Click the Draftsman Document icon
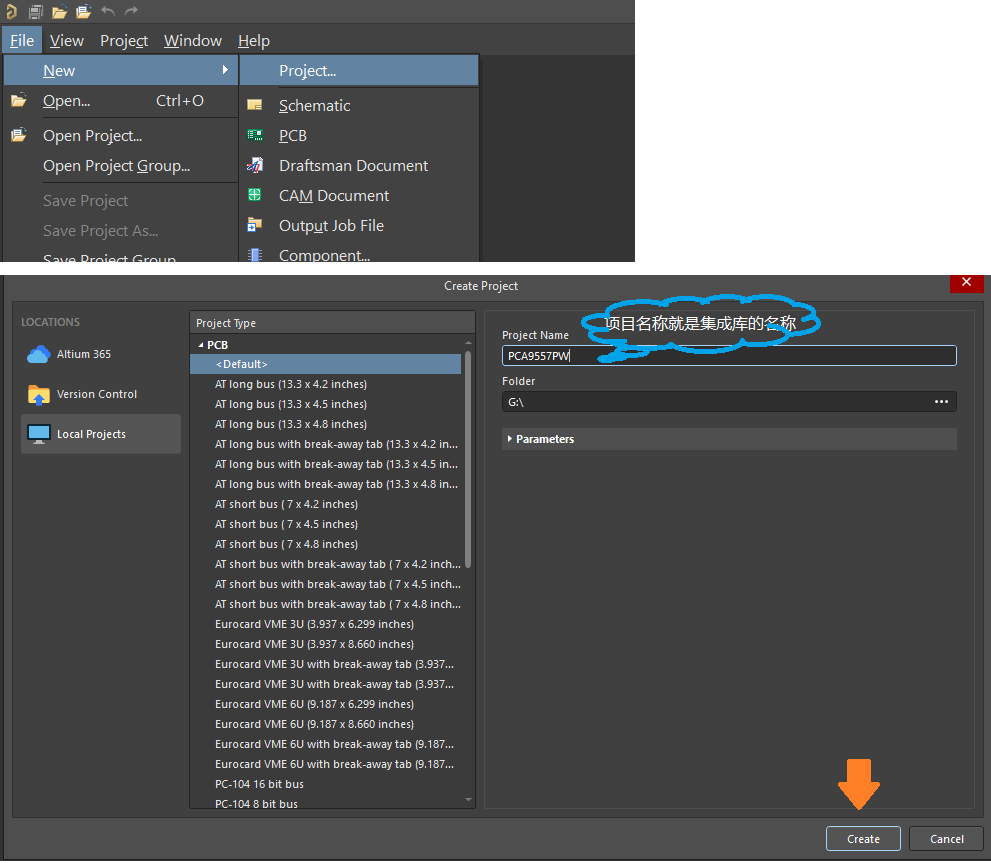Viewport: 991px width, 863px height. [x=255, y=165]
